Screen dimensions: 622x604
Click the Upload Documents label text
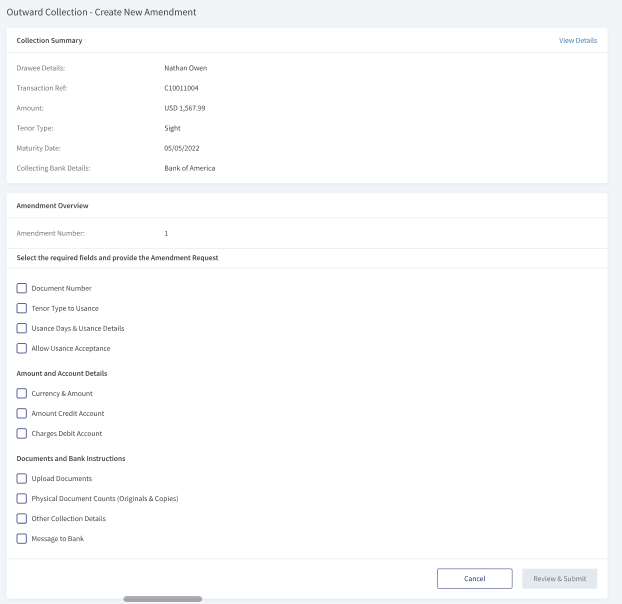[x=61, y=479]
